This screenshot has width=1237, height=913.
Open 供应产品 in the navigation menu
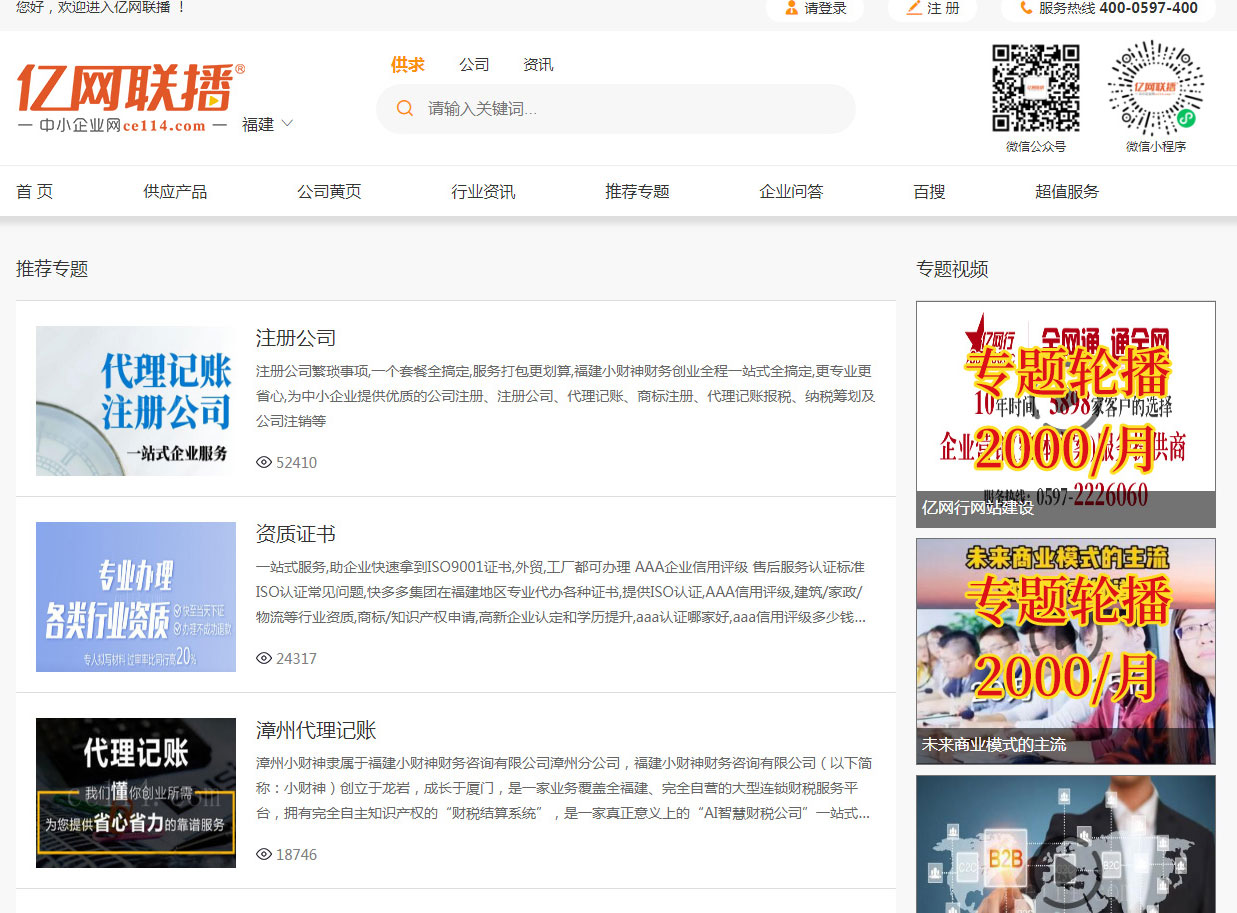[175, 191]
